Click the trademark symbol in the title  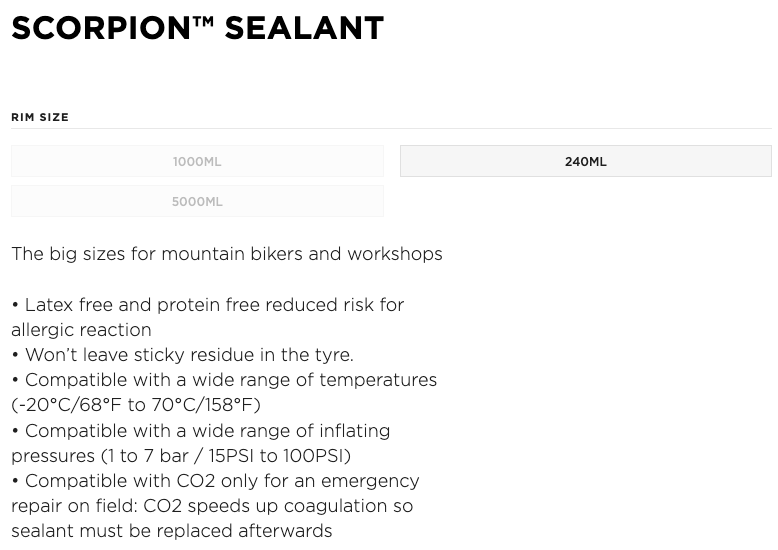click(203, 22)
